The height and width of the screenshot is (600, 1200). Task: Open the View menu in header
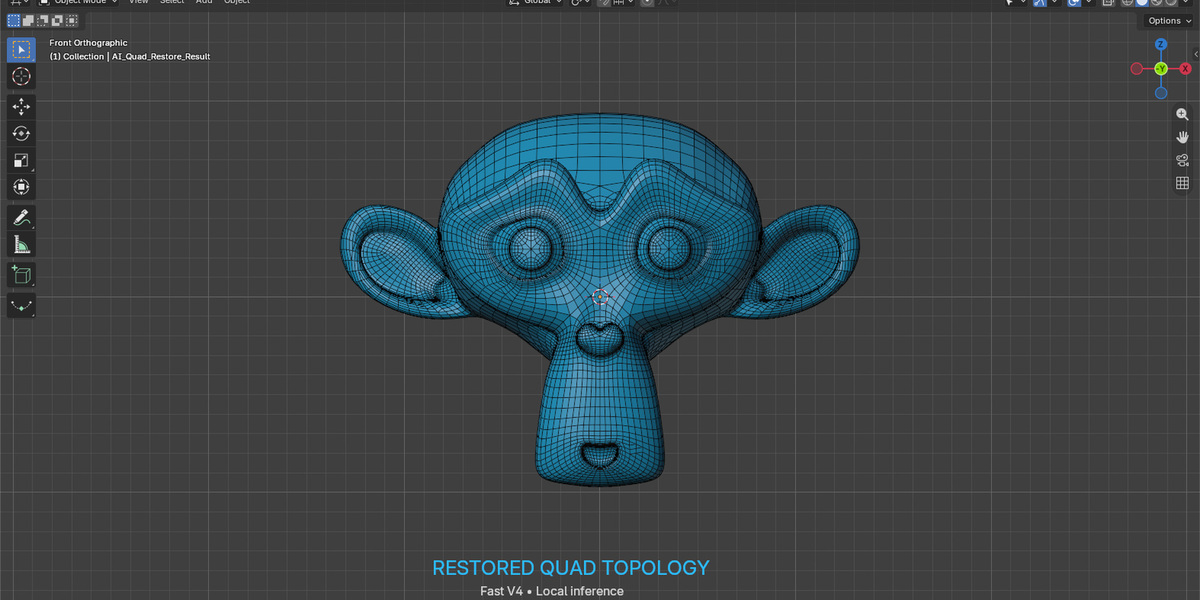pyautogui.click(x=139, y=3)
